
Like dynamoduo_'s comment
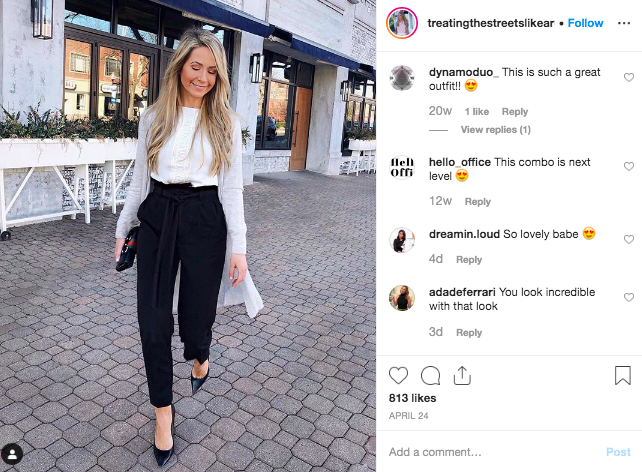628,77
